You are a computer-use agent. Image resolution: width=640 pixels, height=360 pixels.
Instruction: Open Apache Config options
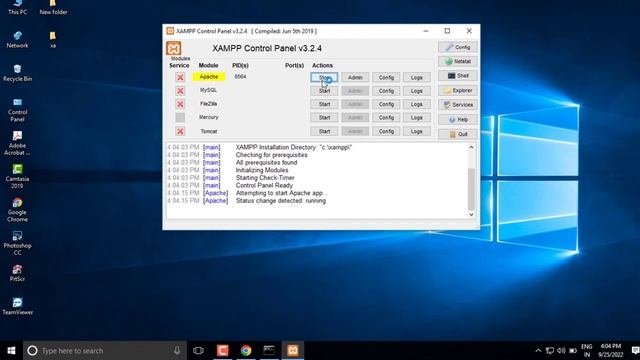386,77
